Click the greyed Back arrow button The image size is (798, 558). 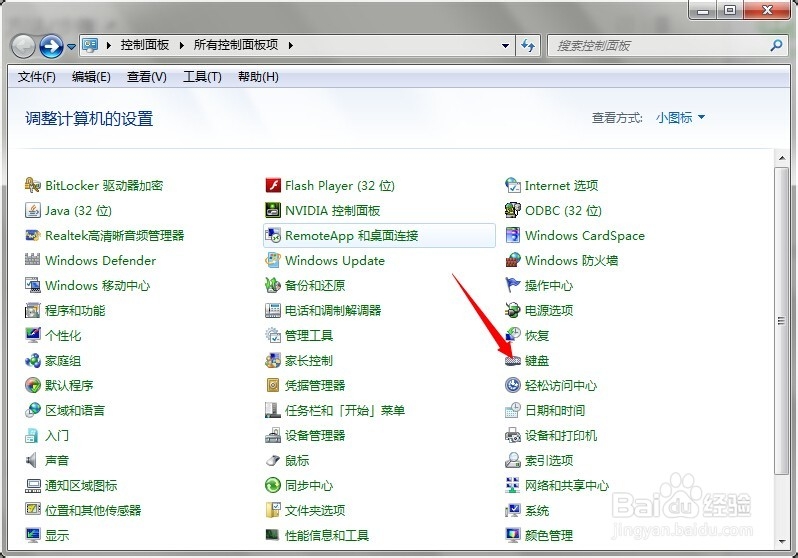pos(23,46)
